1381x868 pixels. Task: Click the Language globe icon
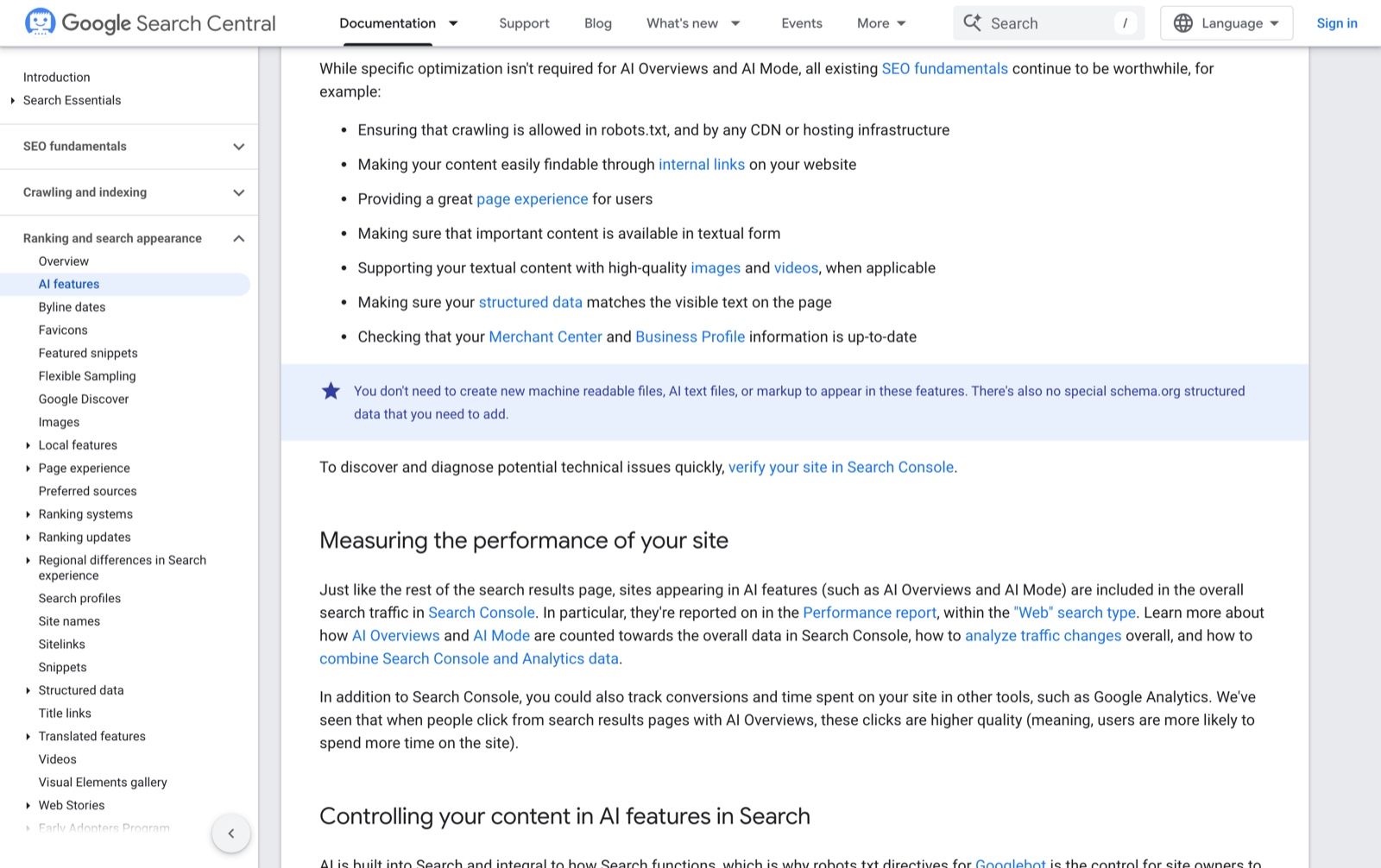click(1183, 23)
